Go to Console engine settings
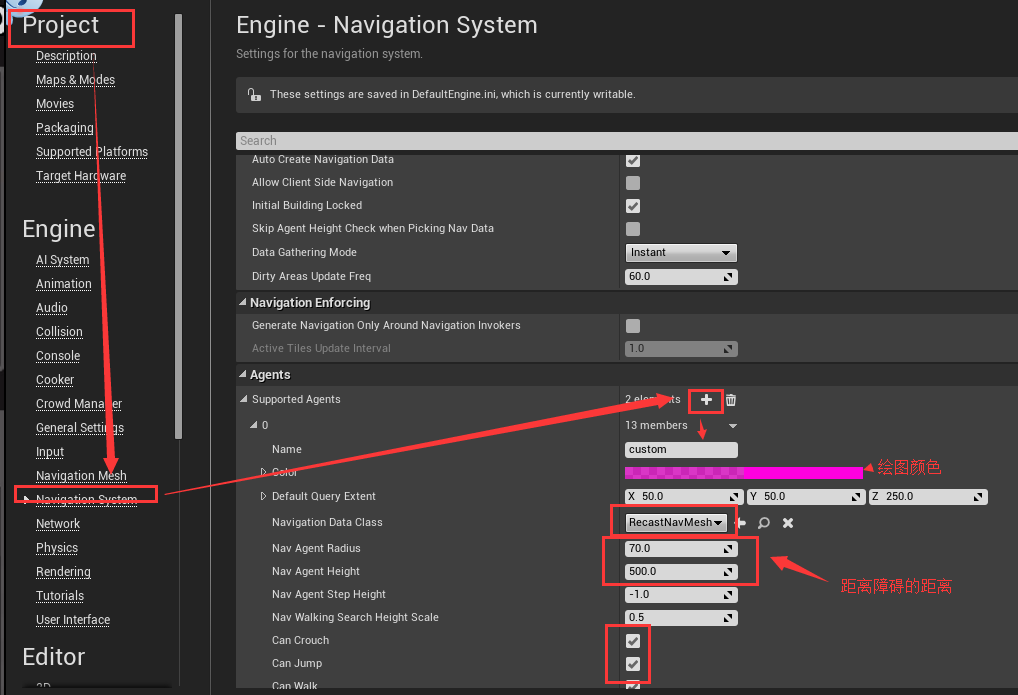The width and height of the screenshot is (1018, 695). pos(58,356)
